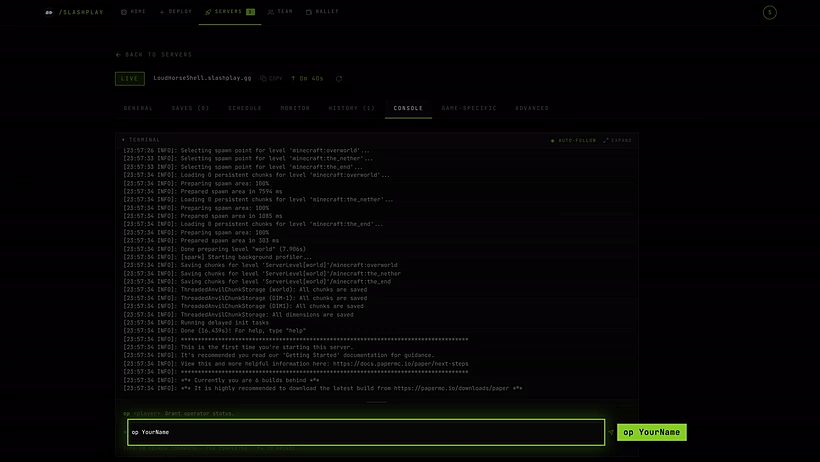The width and height of the screenshot is (820, 462).
Task: Click 'Prepared spawn area in 7594 ms' line
Action: (x=203, y=191)
